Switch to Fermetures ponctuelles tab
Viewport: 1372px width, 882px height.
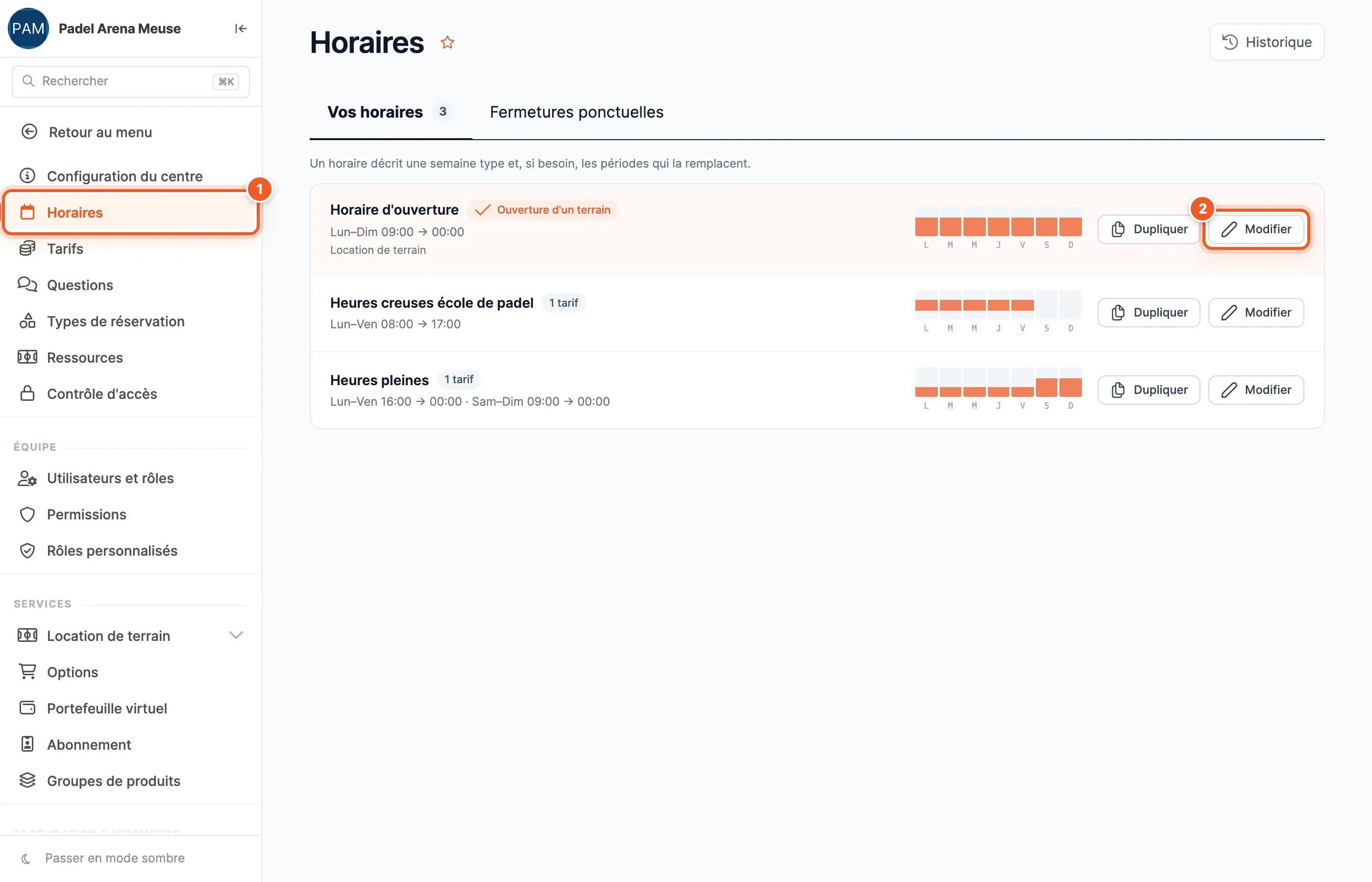click(577, 112)
